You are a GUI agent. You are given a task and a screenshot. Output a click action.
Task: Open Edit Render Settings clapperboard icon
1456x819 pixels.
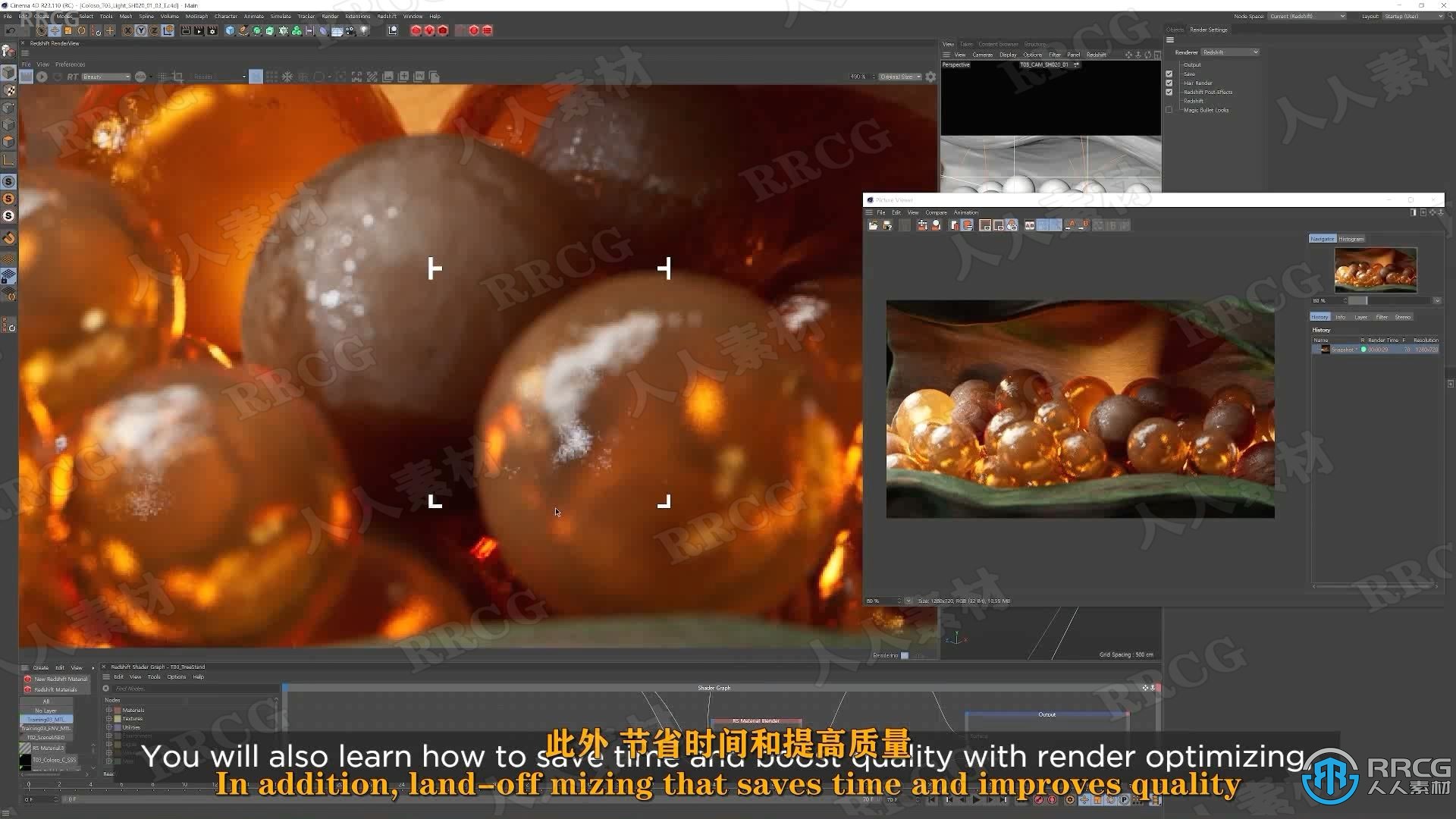213,31
